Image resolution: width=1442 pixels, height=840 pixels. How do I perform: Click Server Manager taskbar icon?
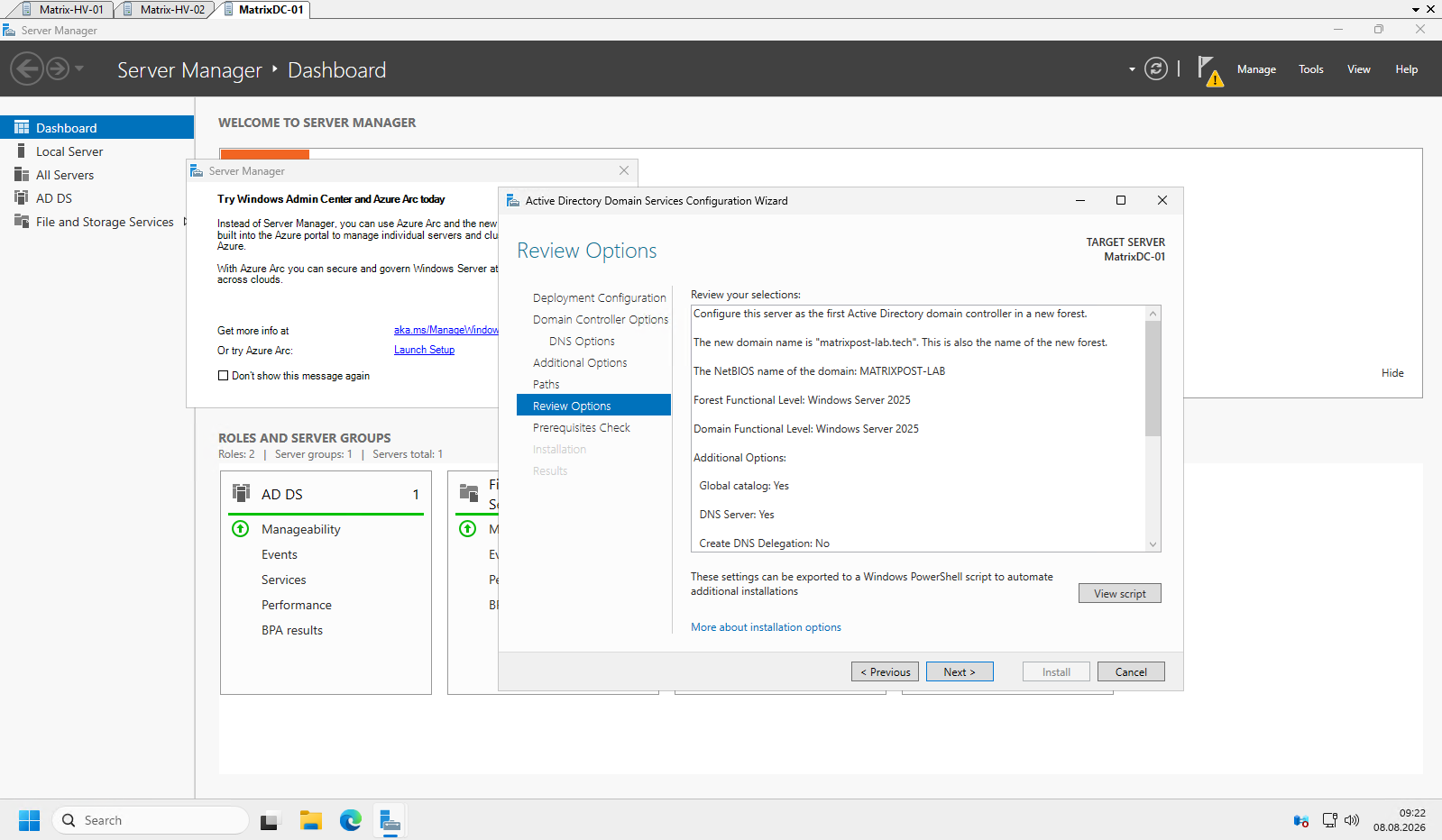(x=390, y=820)
